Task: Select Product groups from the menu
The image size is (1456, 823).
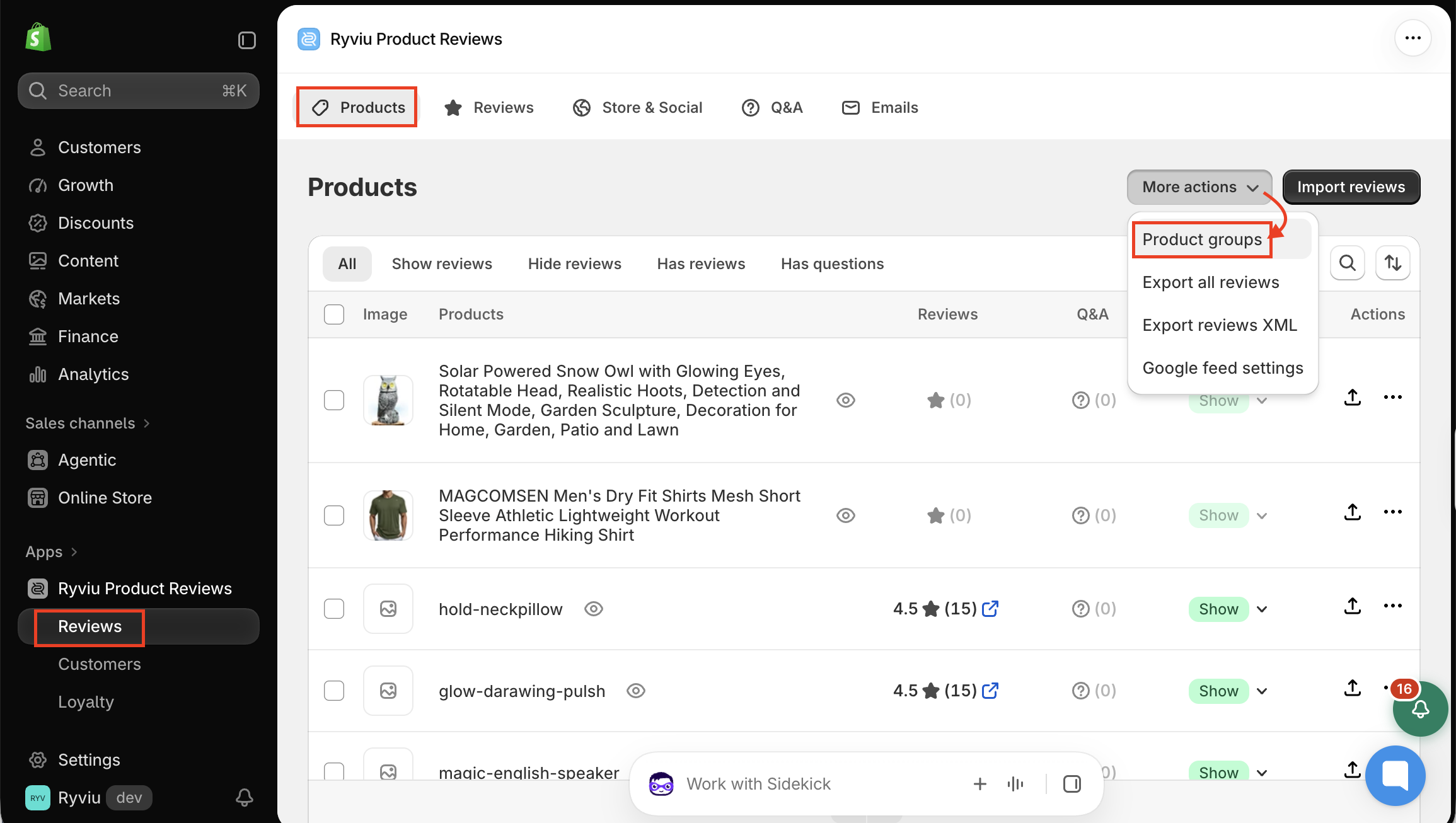Action: (x=1202, y=239)
